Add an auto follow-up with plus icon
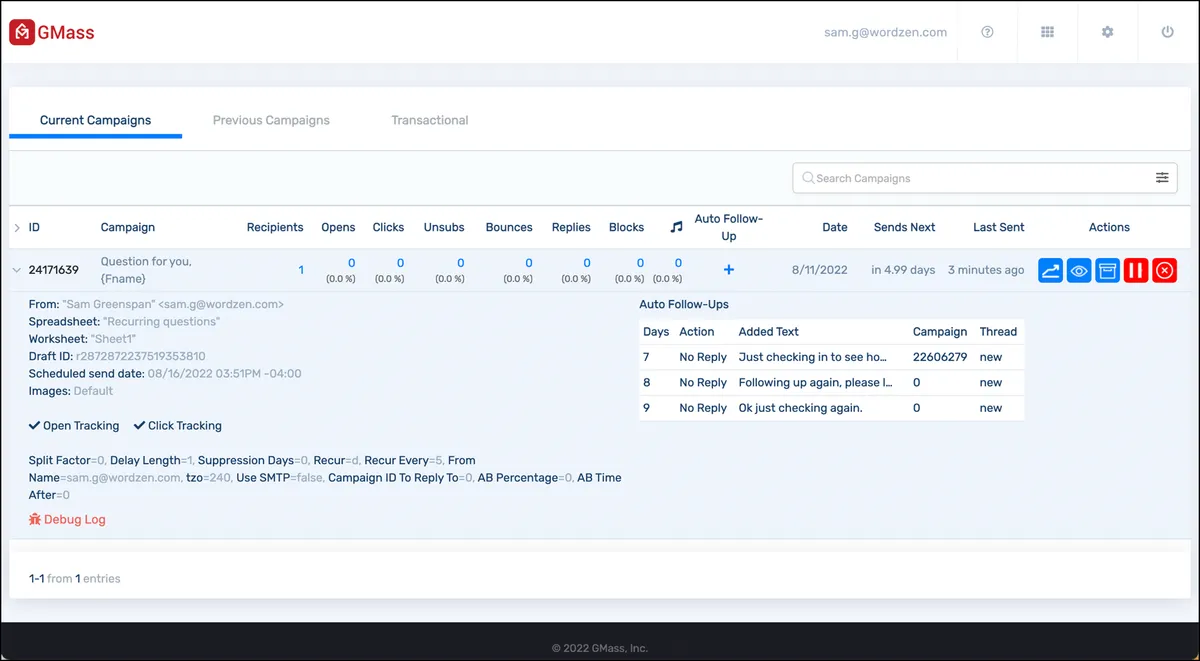Screen dimensions: 1200x661 point(729,270)
